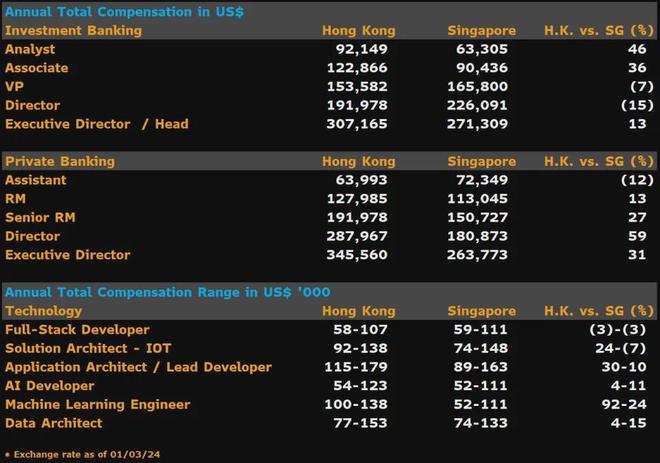Click Solution Architect Hong Kong range 92-138

(x=360, y=349)
